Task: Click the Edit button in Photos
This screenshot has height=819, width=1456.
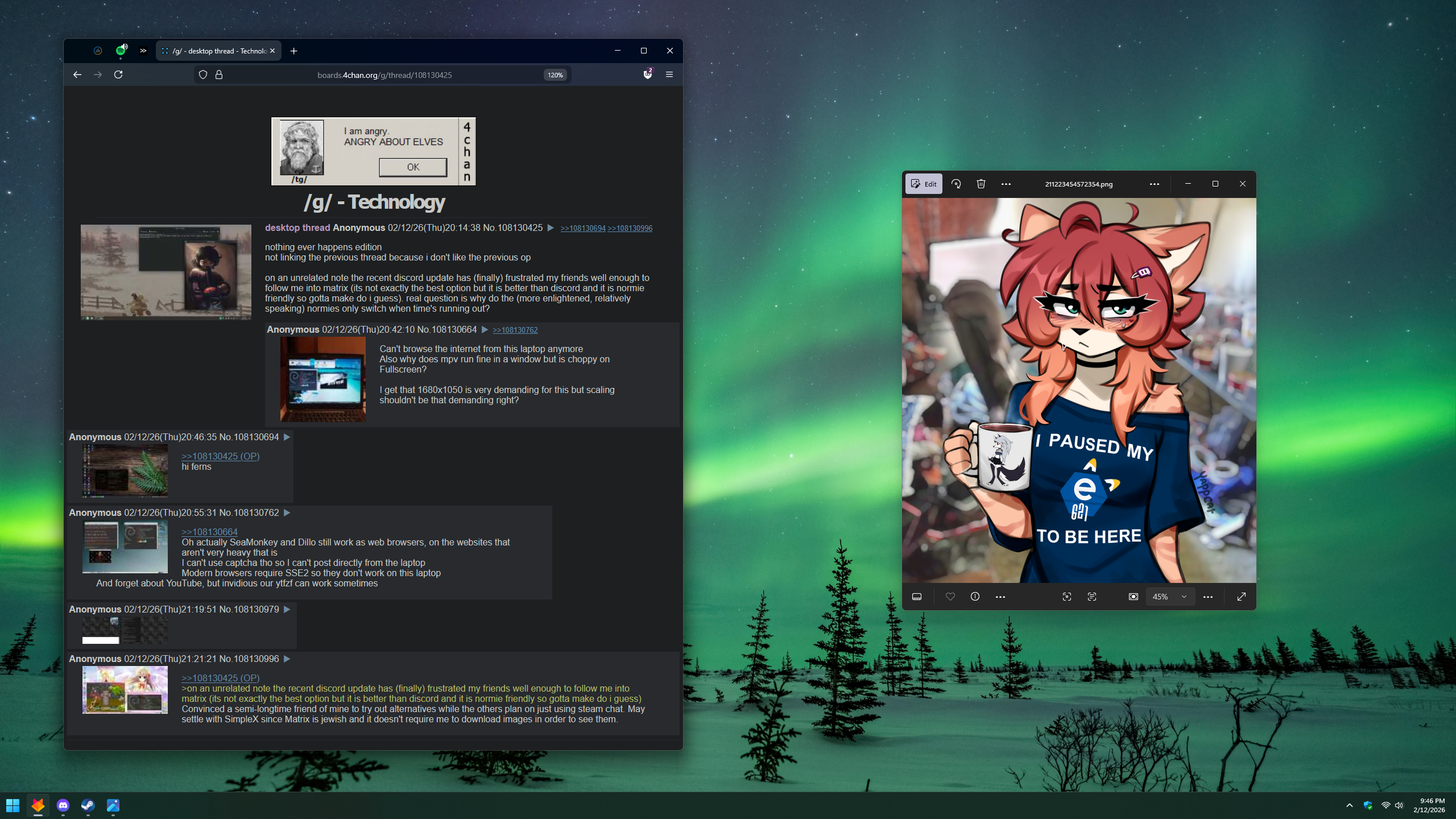Action: point(924,184)
